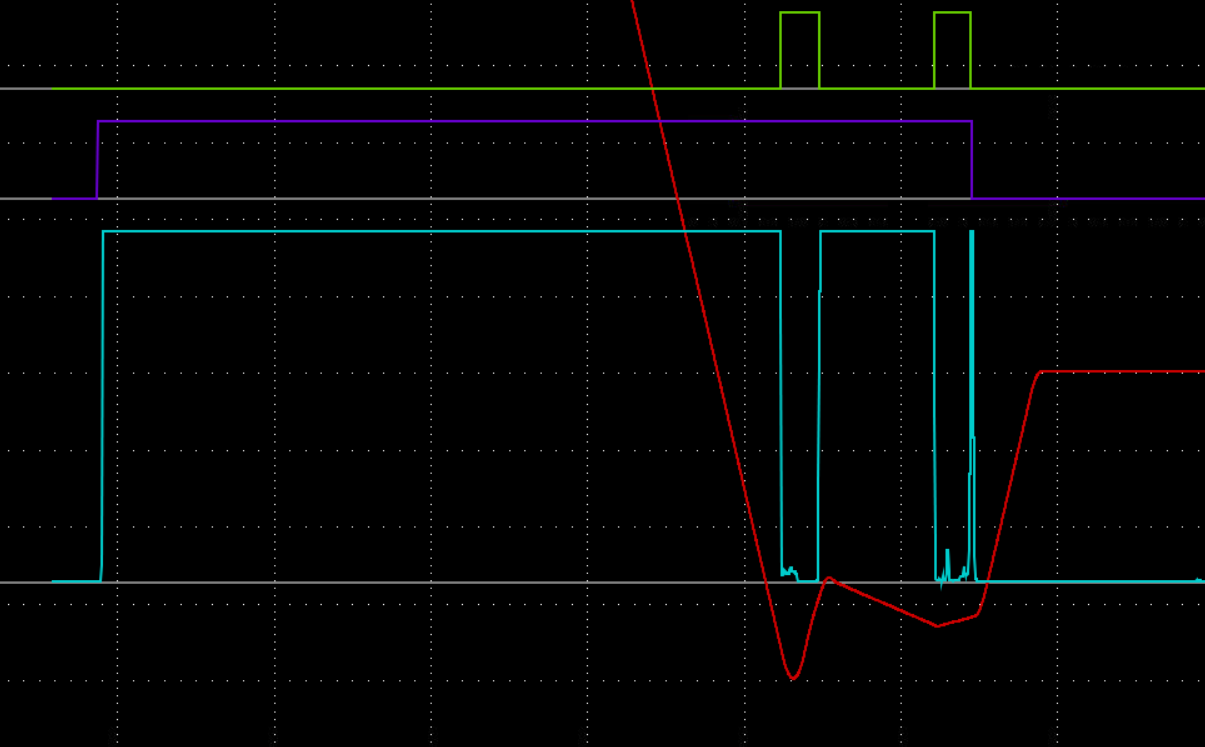The height and width of the screenshot is (747, 1205).
Task: Click the long cyan high plateau
Action: click(x=440, y=232)
